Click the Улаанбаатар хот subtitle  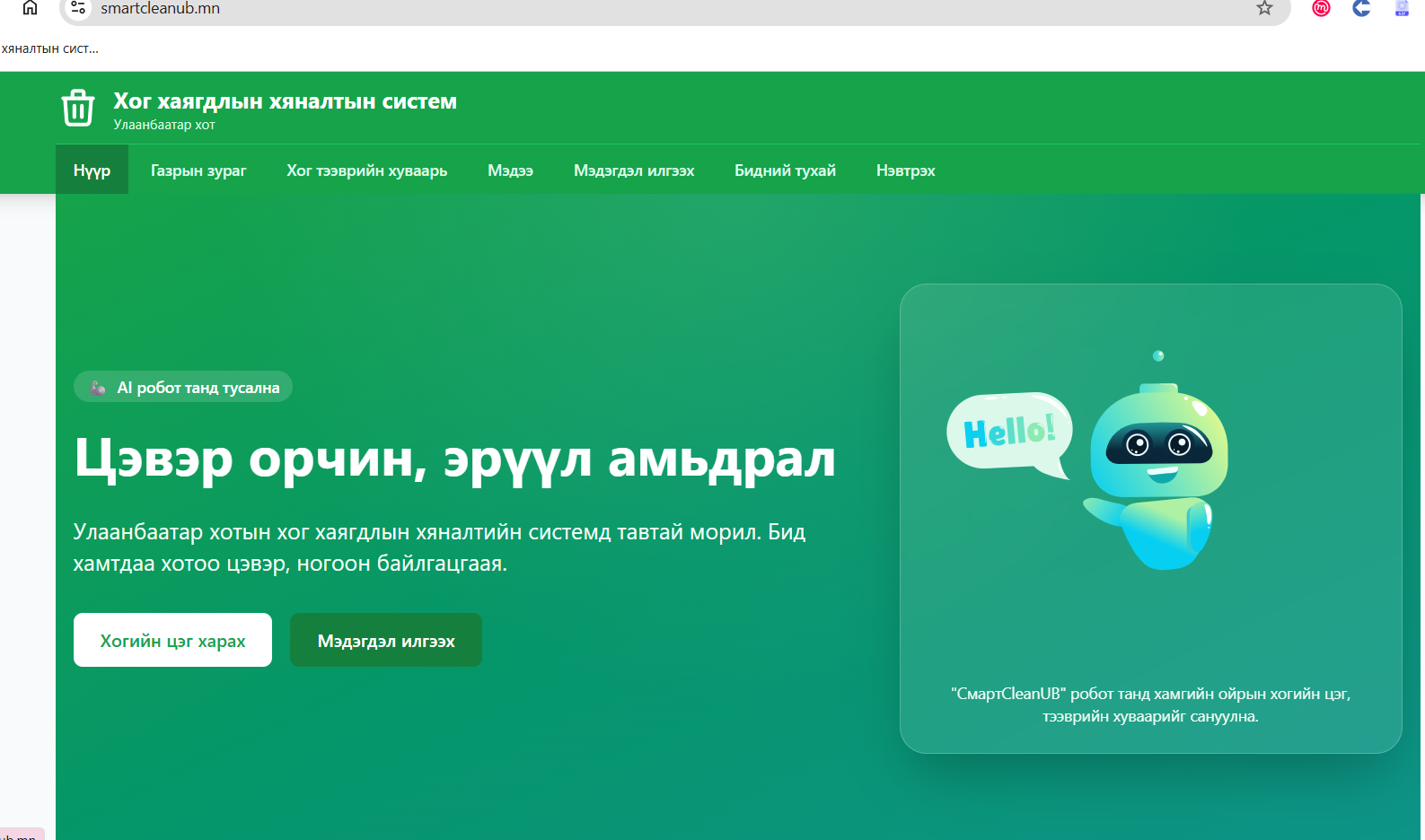click(164, 125)
